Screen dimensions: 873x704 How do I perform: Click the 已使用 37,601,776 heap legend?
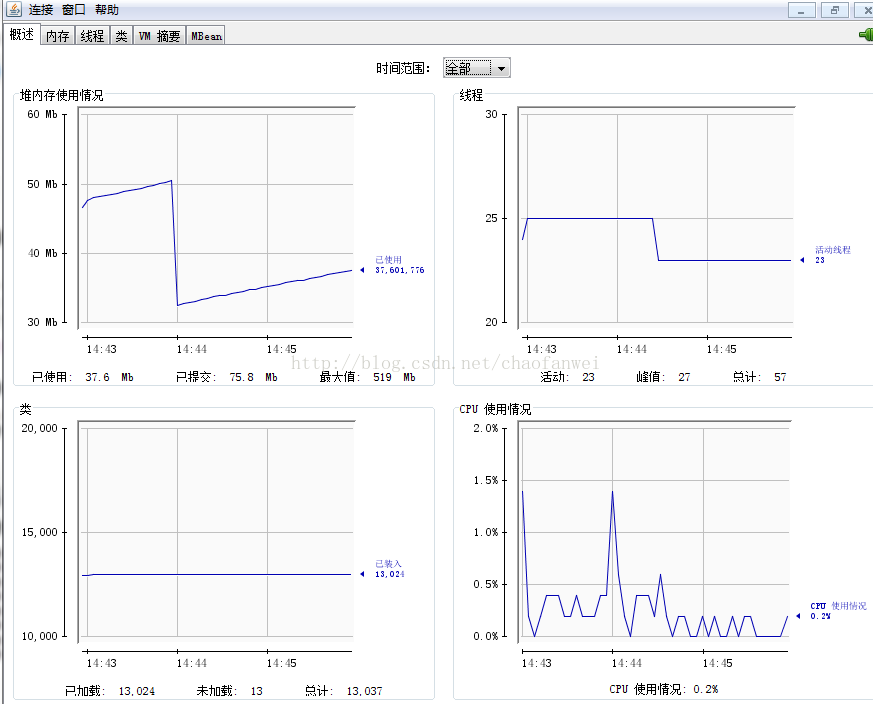click(x=395, y=265)
